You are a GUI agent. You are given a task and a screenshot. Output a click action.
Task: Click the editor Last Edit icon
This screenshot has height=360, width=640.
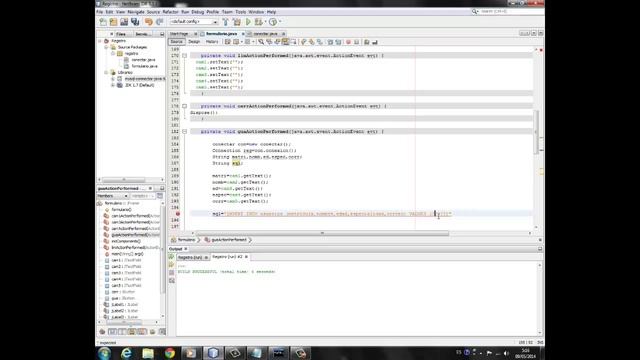(x=228, y=42)
